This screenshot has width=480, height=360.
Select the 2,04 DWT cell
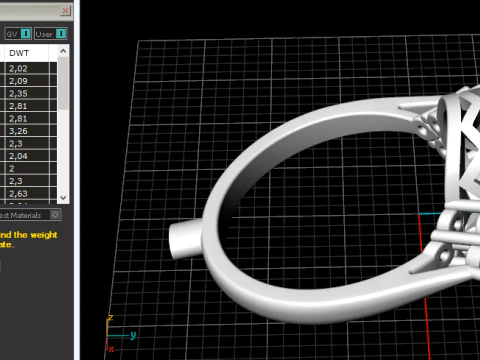click(x=27, y=156)
